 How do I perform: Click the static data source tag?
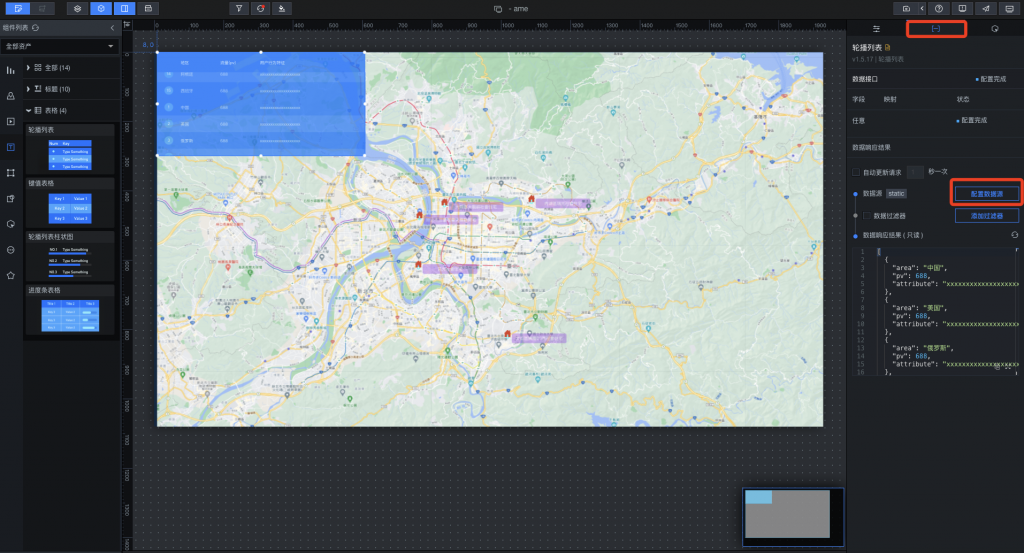896,193
